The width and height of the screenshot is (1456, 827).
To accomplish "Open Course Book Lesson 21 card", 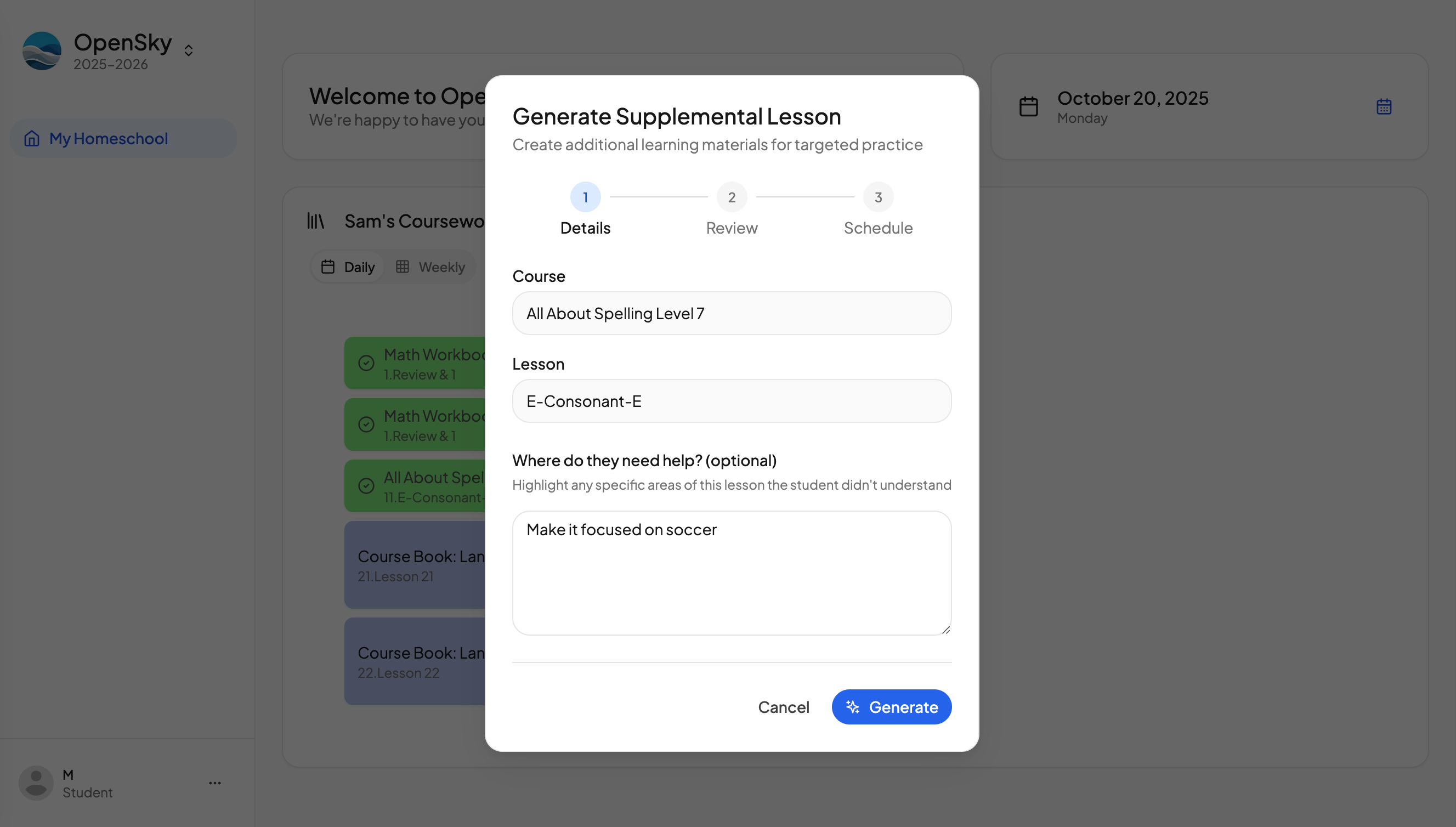I will click(415, 565).
